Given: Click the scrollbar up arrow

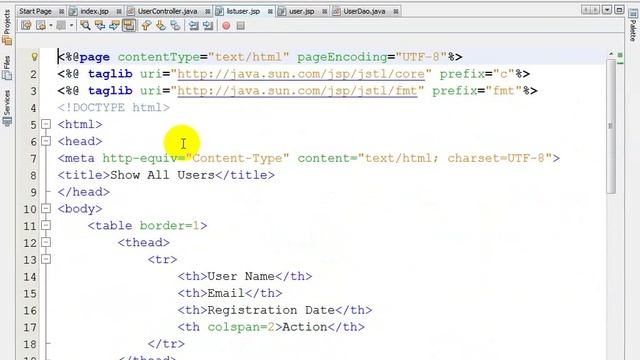Looking at the screenshot, I should pos(611,54).
